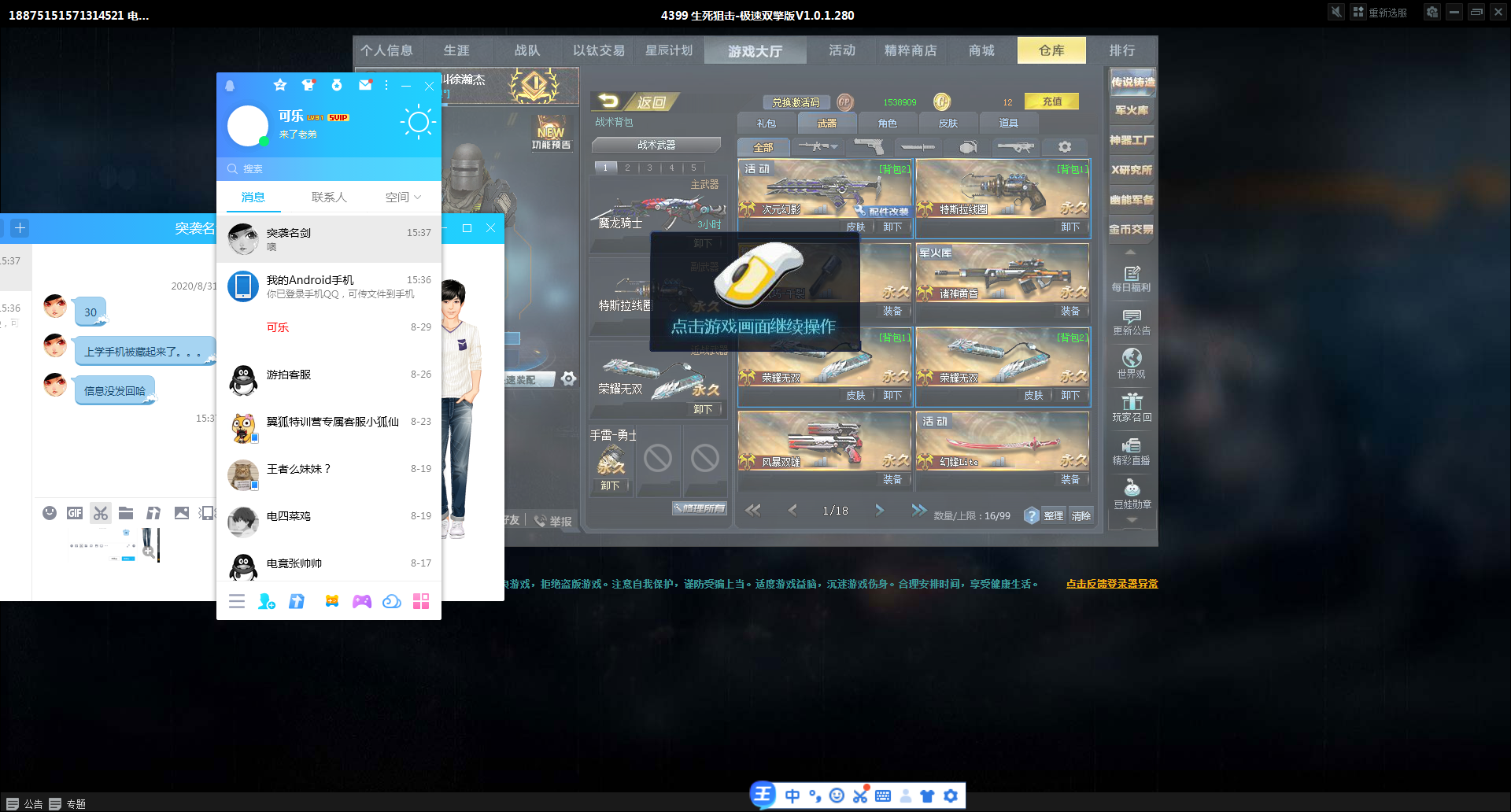Expand the 空间 dropdown in QQ
This screenshot has height=812, width=1511.
(x=403, y=197)
